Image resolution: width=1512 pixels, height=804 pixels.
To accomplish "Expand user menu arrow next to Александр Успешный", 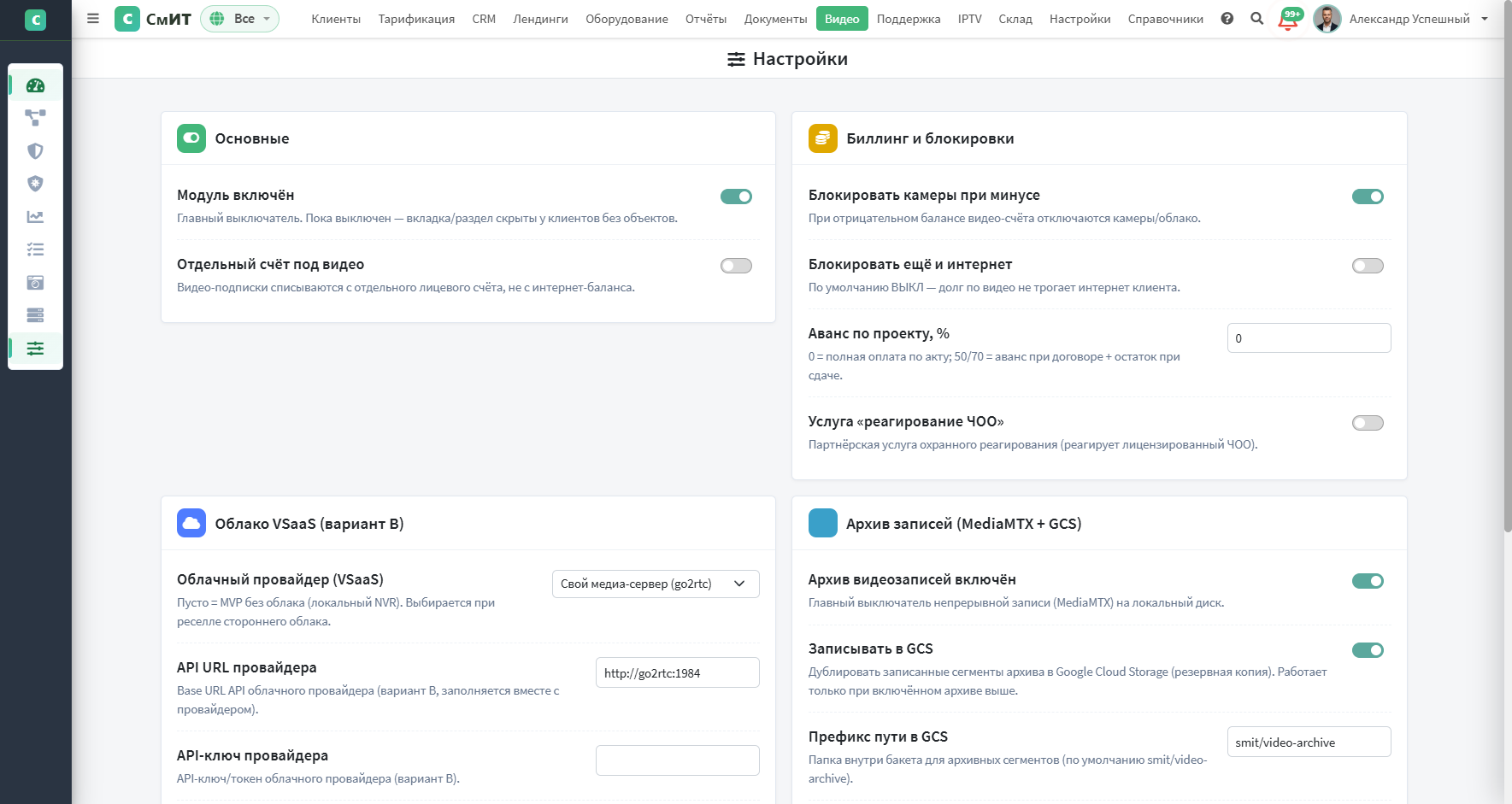I will [1485, 19].
